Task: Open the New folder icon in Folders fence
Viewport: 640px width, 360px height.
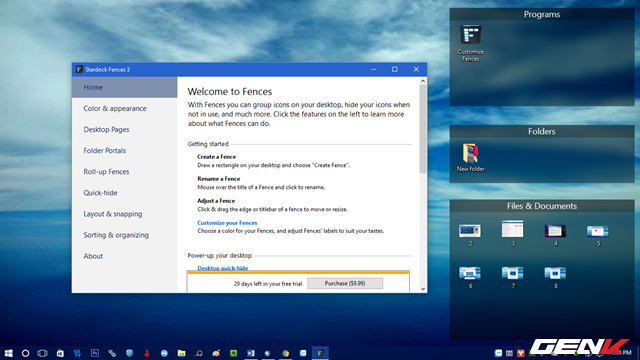Action: click(471, 157)
